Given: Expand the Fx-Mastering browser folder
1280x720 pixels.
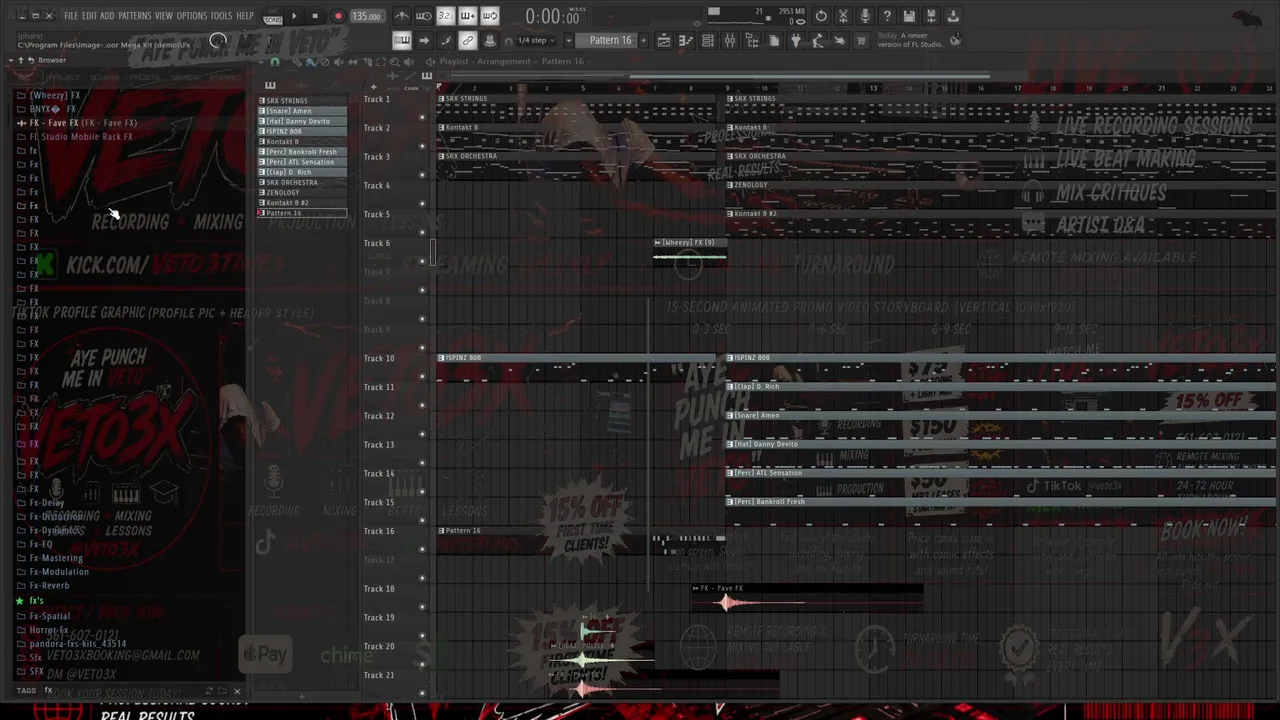Looking at the screenshot, I should pos(56,558).
